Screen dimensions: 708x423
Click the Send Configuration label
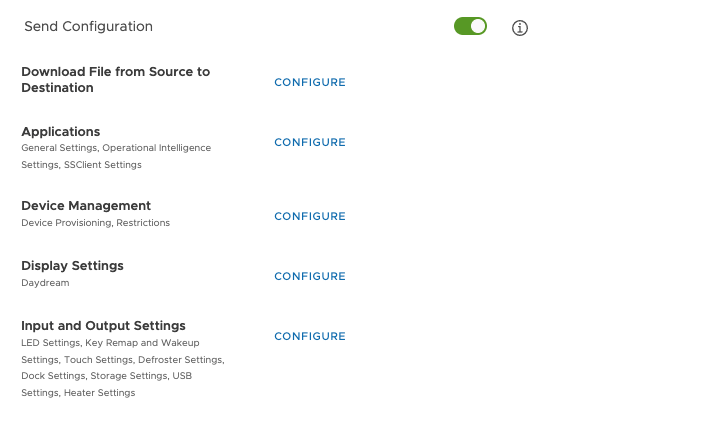point(88,26)
